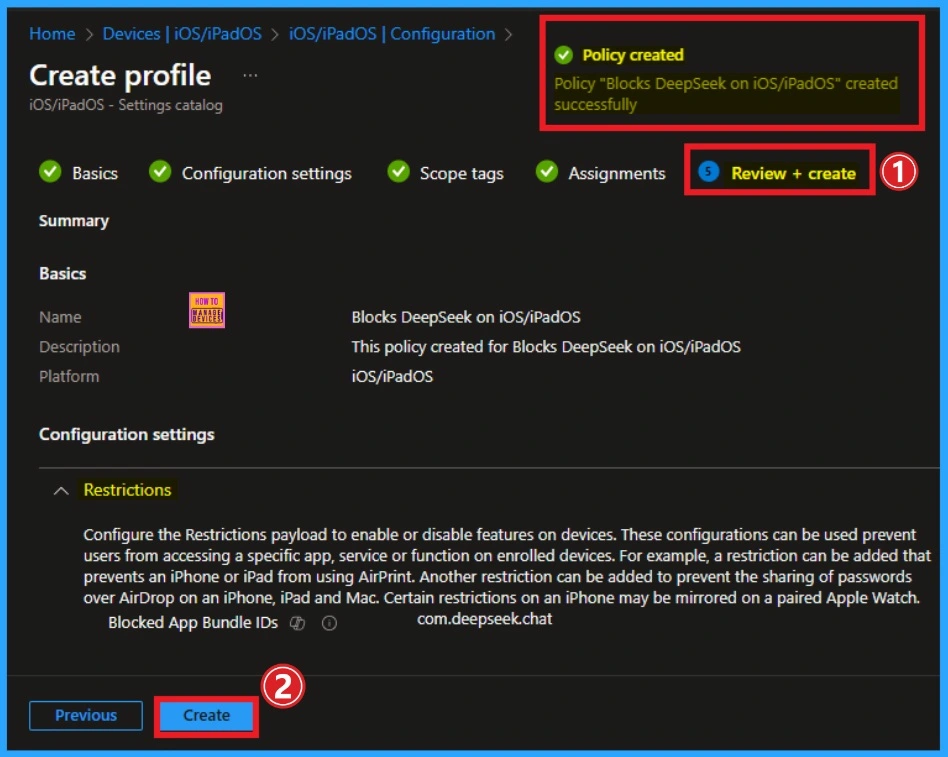Click the Basics section heading under Summary
The height and width of the screenshot is (757, 948).
coord(62,273)
